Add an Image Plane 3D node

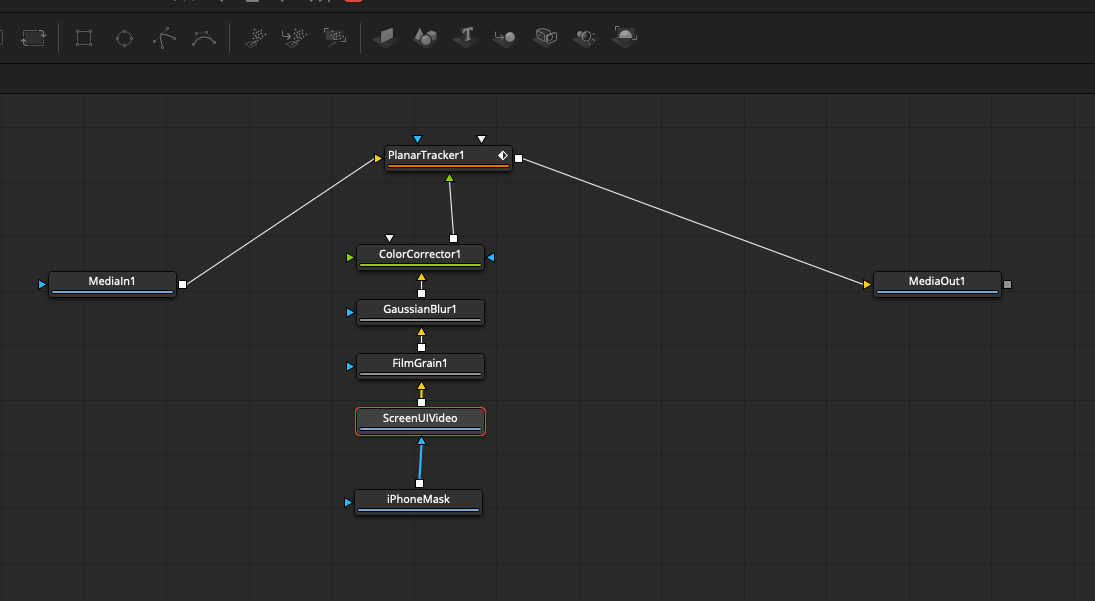pos(385,38)
